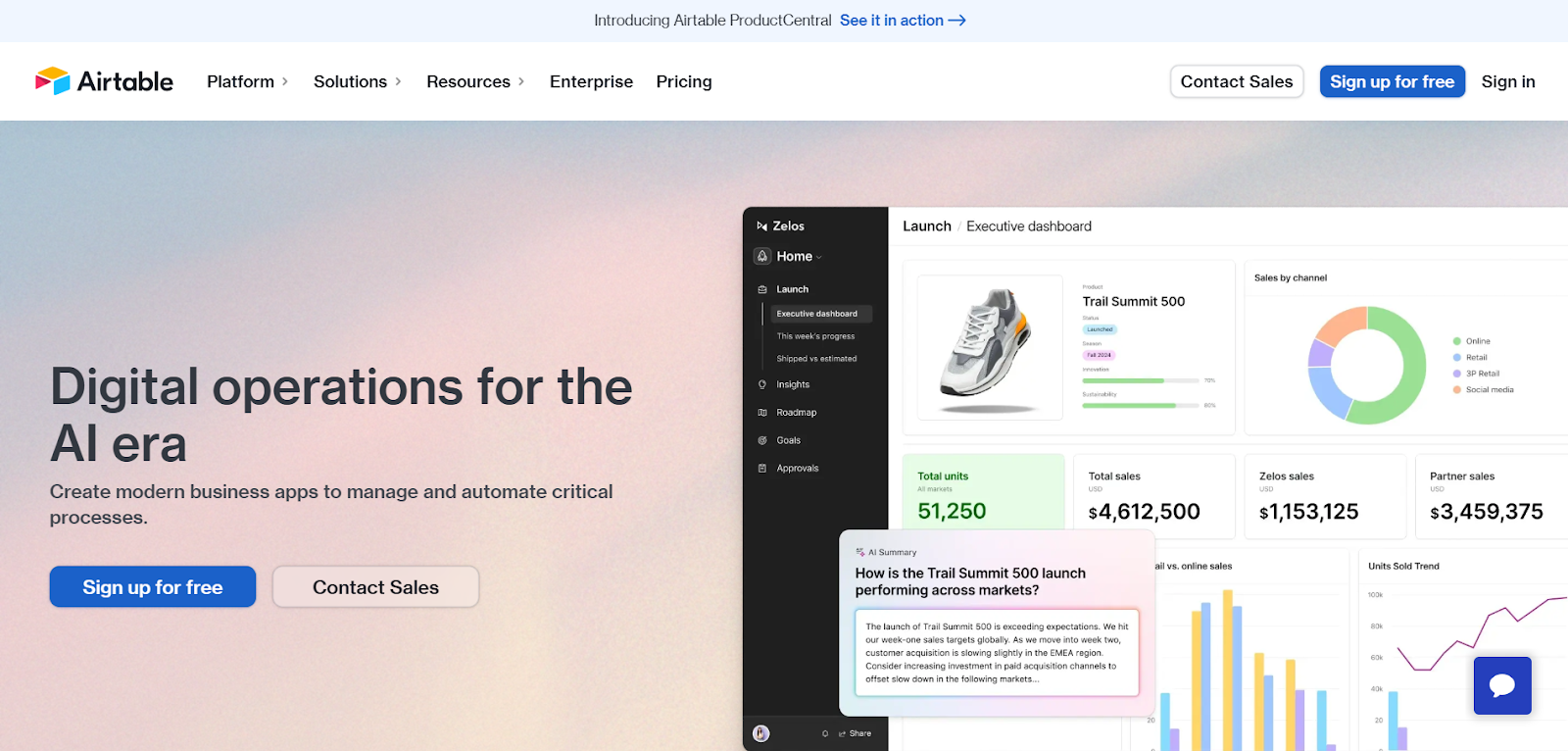The height and width of the screenshot is (751, 1568).
Task: Click the Launch sidebar icon
Action: tap(762, 289)
